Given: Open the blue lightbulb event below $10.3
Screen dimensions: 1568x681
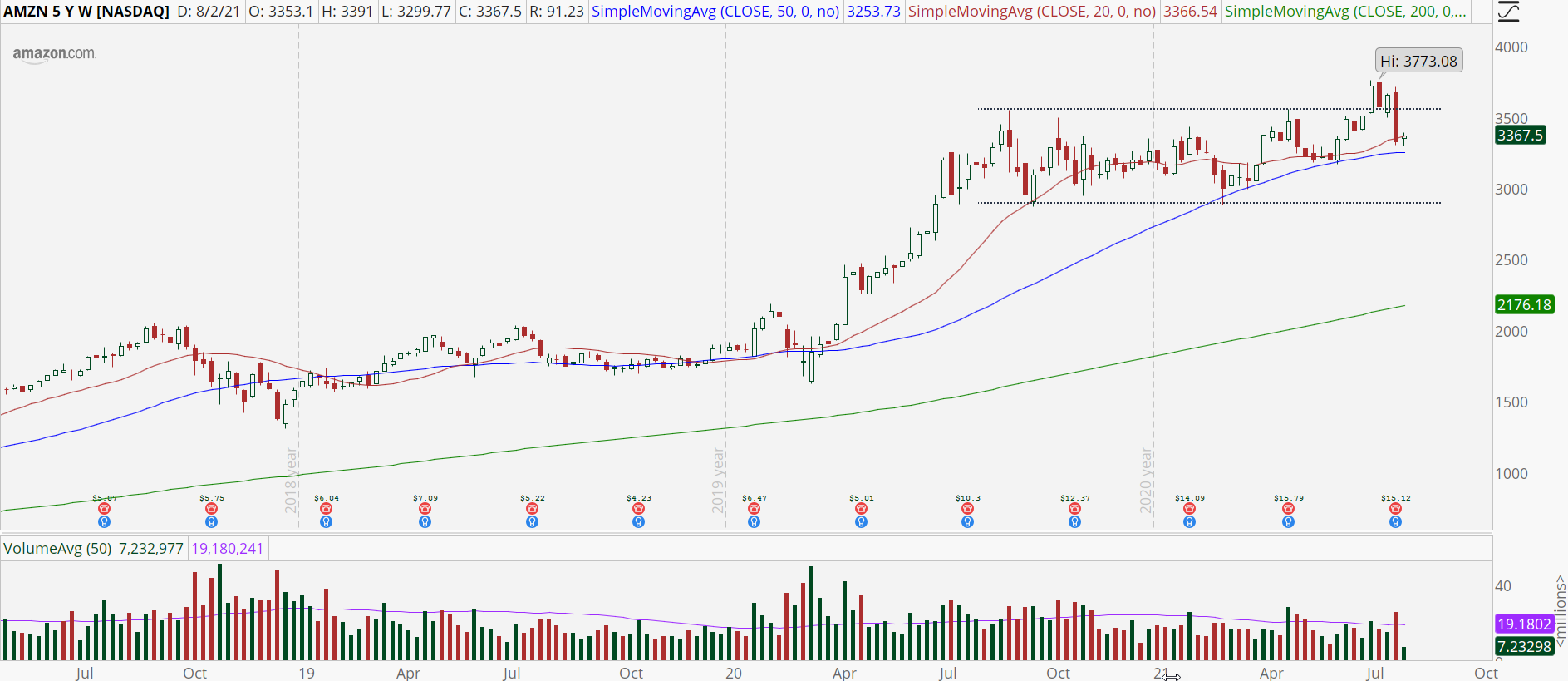Looking at the screenshot, I should pyautogui.click(x=968, y=522).
